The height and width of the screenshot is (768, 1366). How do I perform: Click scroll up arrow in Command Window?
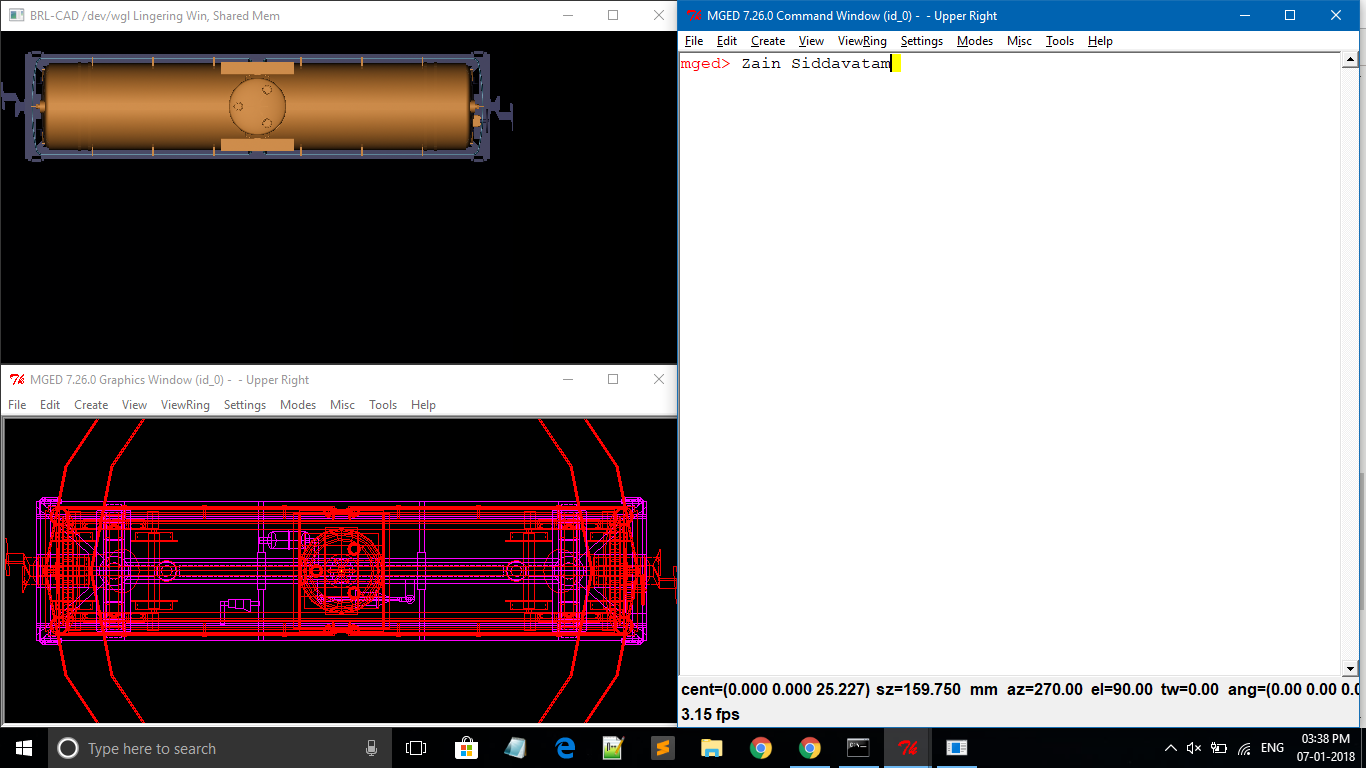click(x=1349, y=60)
